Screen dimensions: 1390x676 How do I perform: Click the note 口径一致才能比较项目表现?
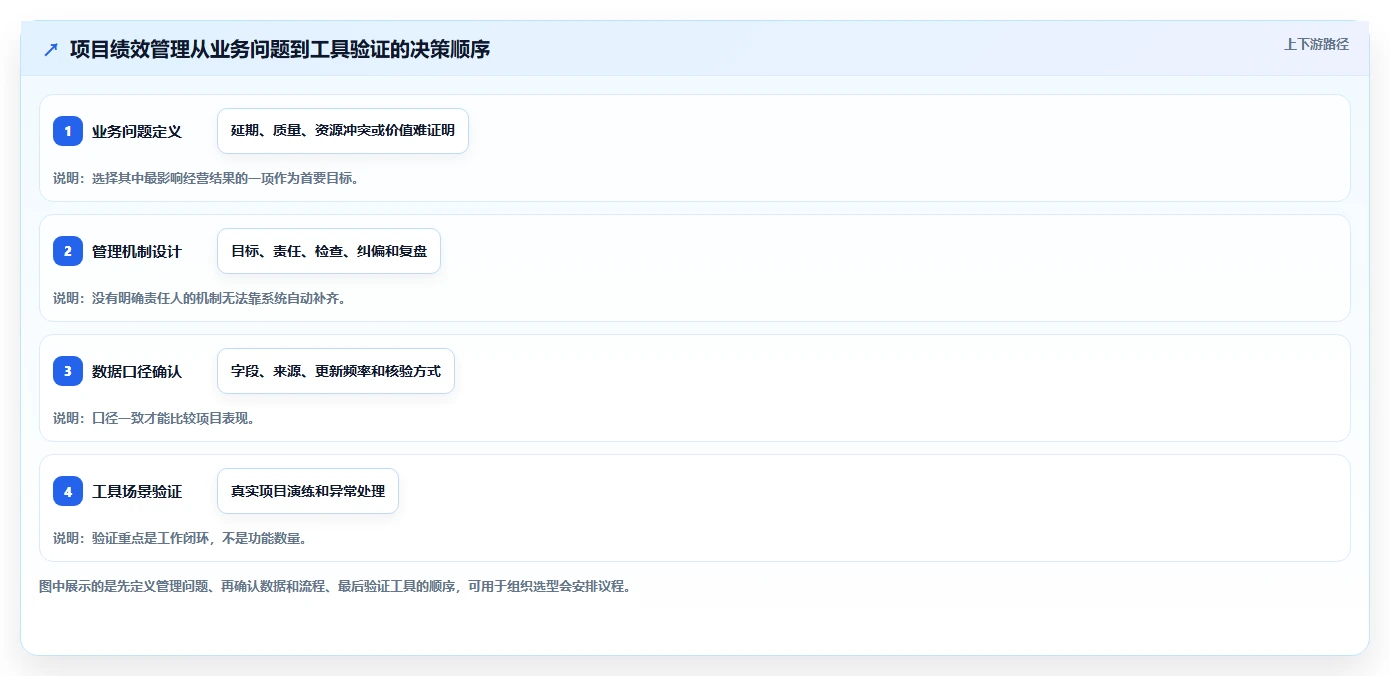[154, 418]
